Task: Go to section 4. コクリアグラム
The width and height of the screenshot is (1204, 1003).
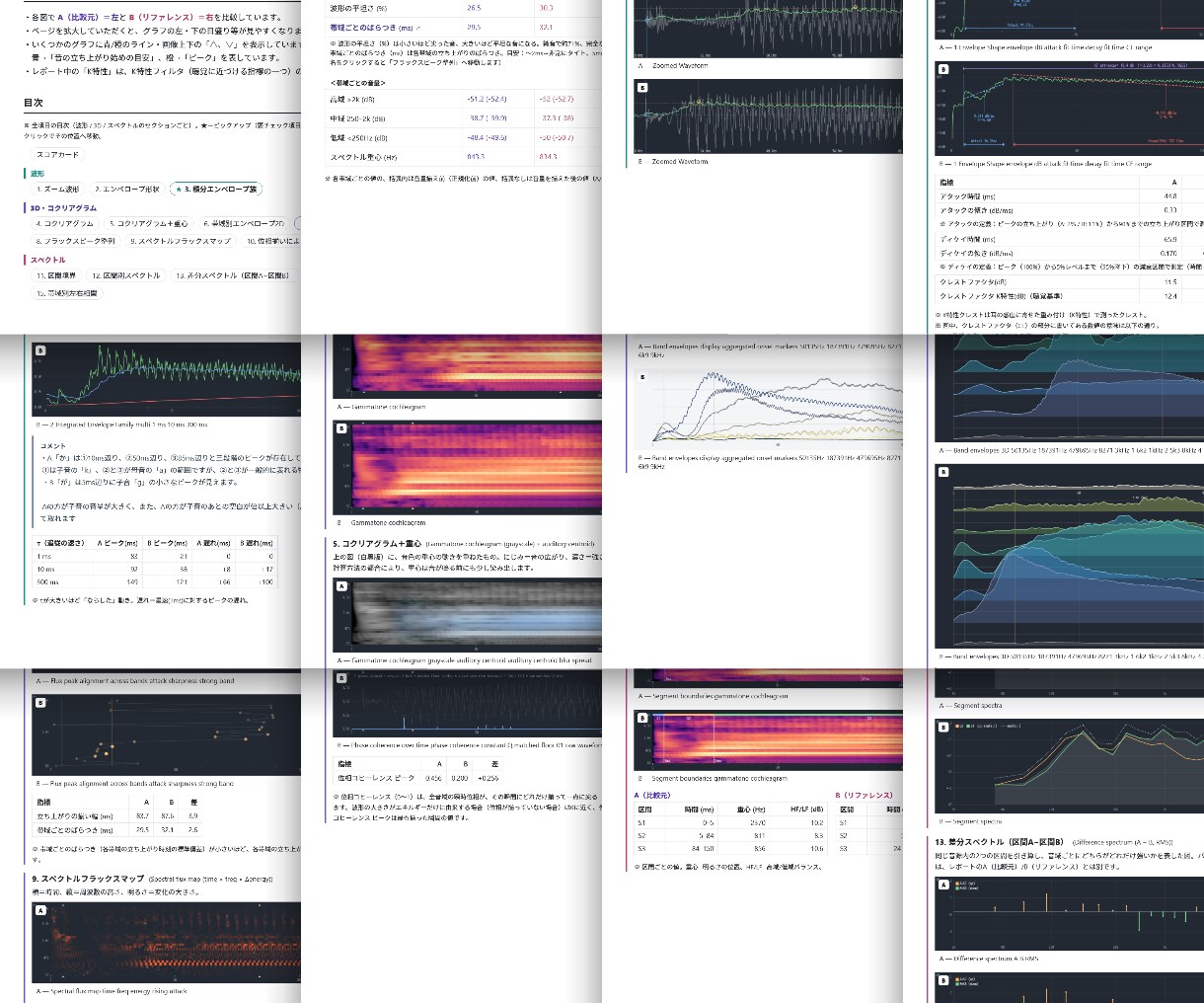Action: (65, 224)
